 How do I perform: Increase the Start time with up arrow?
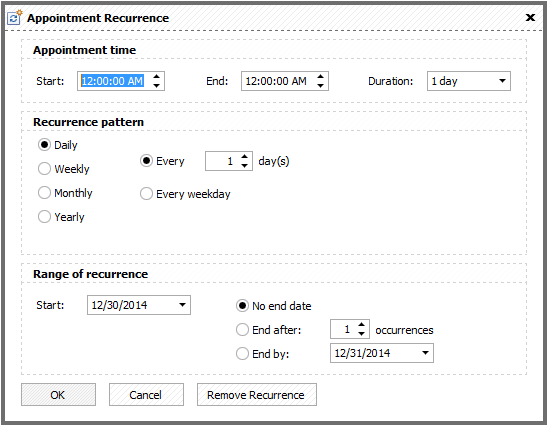pyautogui.click(x=157, y=77)
